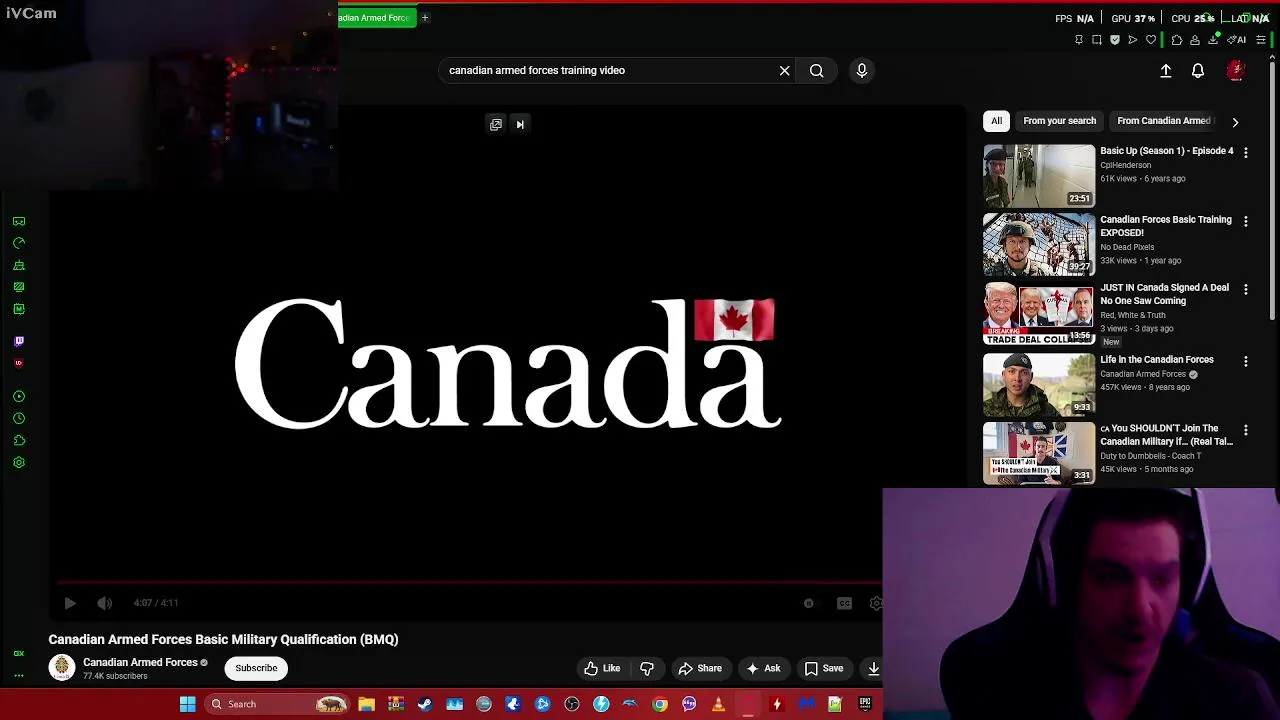Open the Windows Start menu

click(187, 704)
